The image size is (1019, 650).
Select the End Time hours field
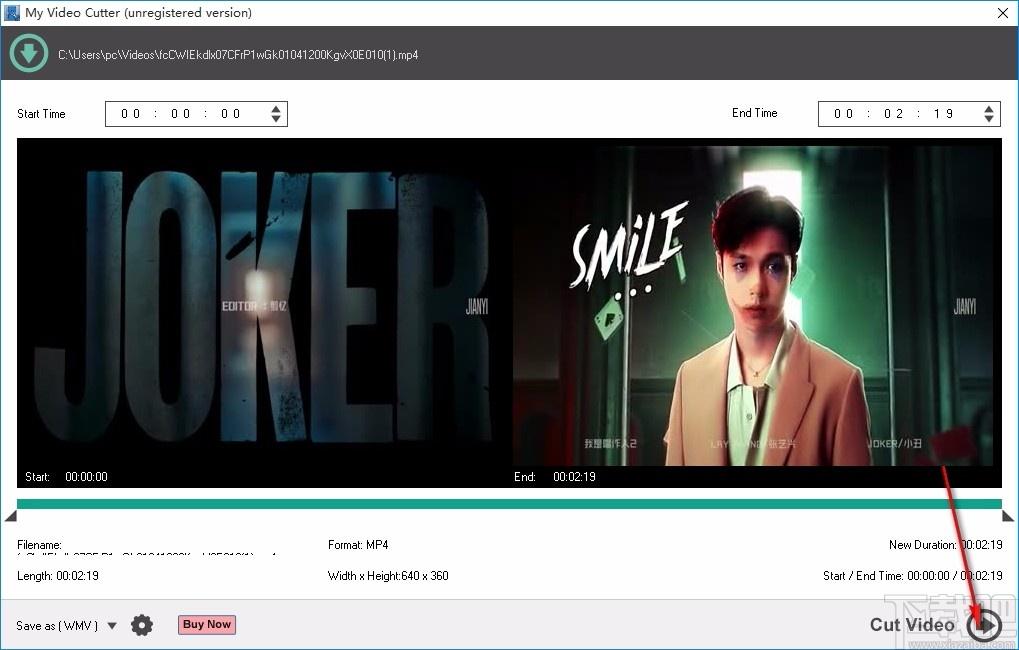coord(843,114)
